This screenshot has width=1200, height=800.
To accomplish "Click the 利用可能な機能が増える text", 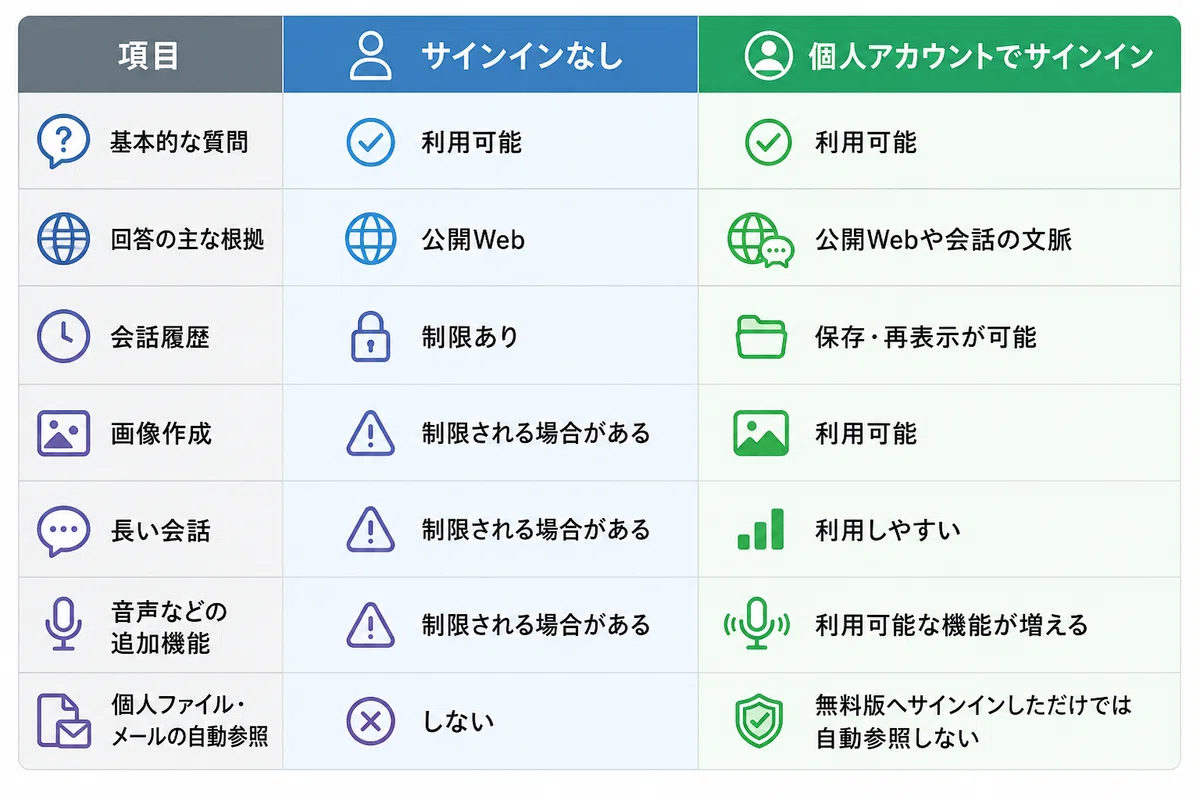I will [x=951, y=625].
